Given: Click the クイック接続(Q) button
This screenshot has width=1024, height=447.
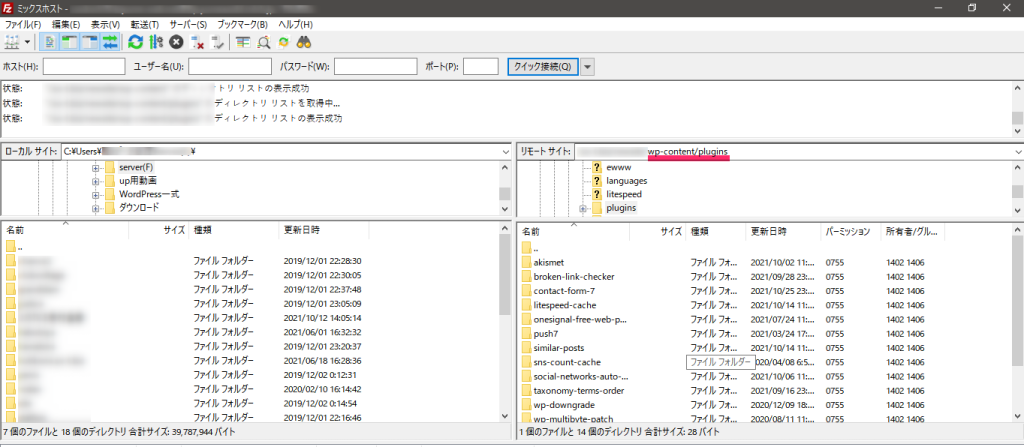Looking at the screenshot, I should pyautogui.click(x=542, y=67).
